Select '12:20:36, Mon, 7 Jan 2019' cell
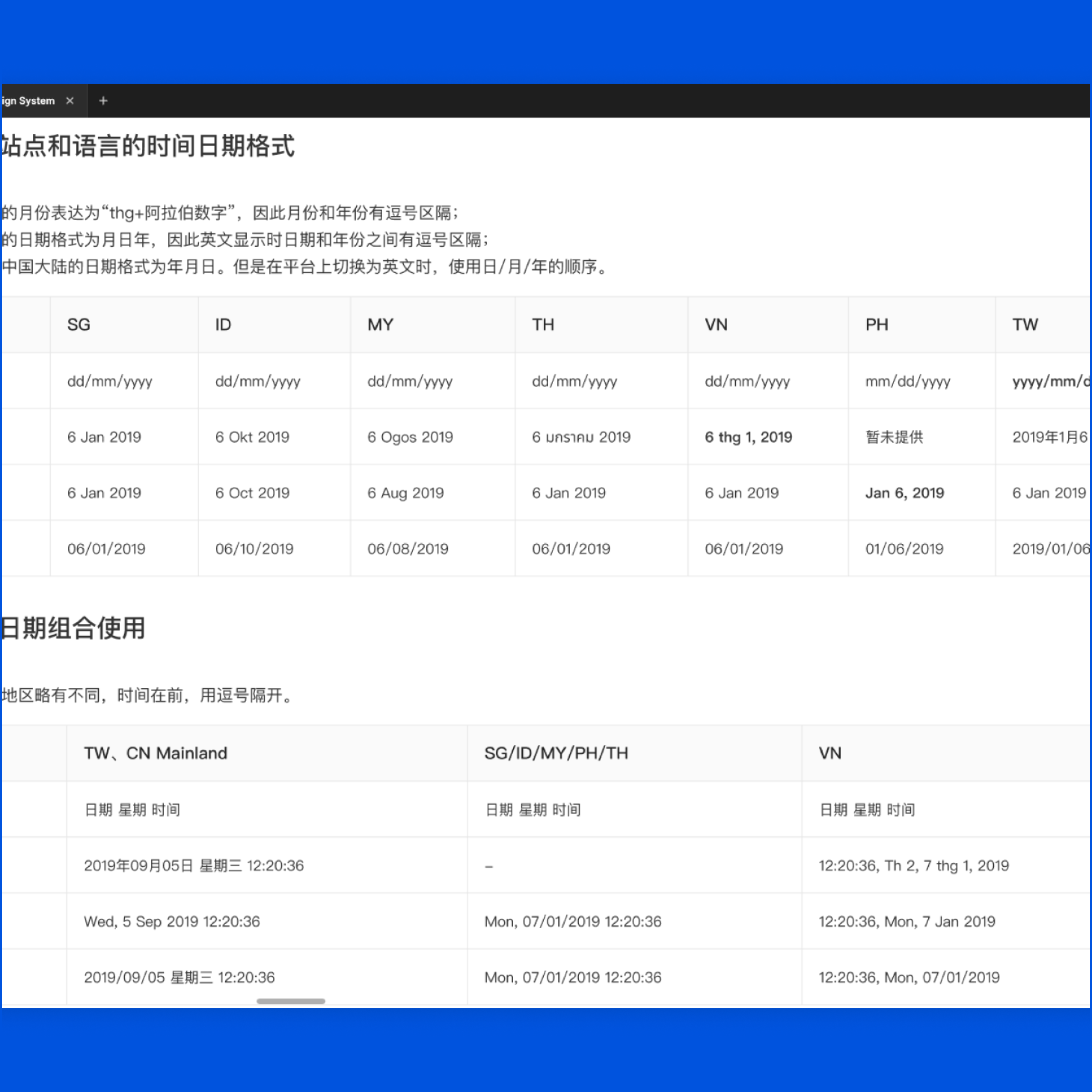 [x=945, y=921]
